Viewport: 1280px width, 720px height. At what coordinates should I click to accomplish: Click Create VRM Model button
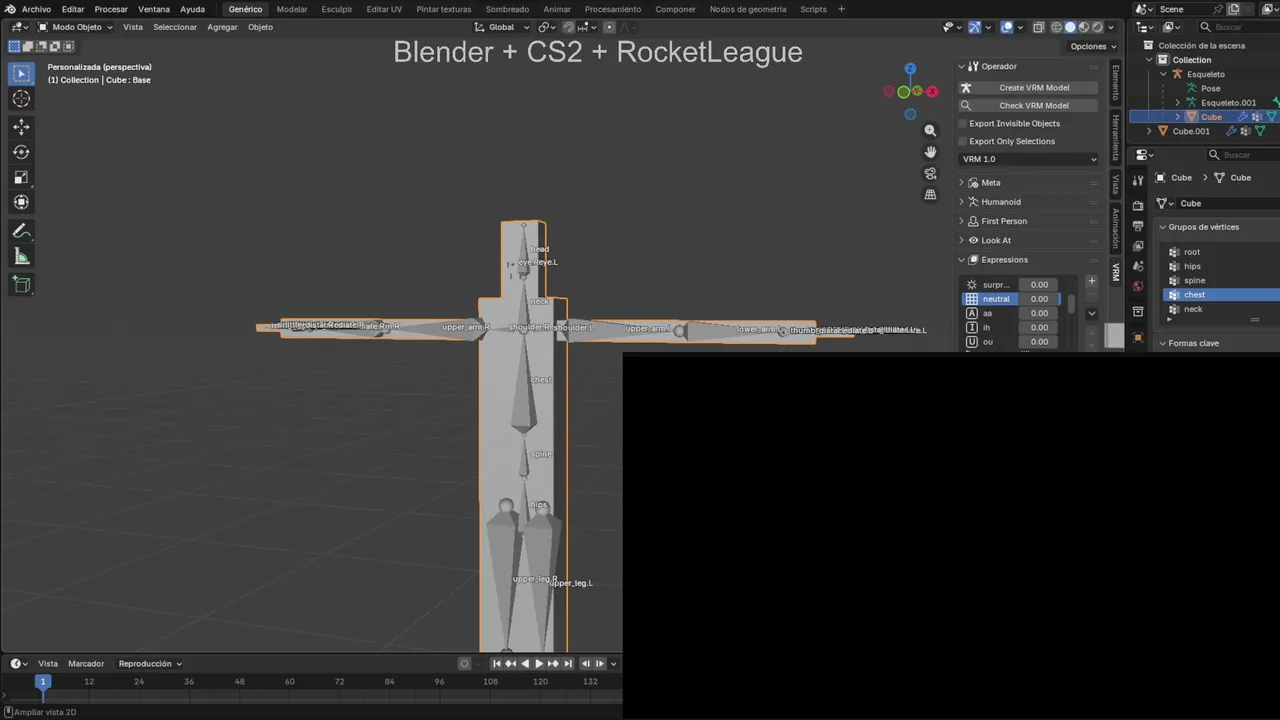coord(1028,87)
